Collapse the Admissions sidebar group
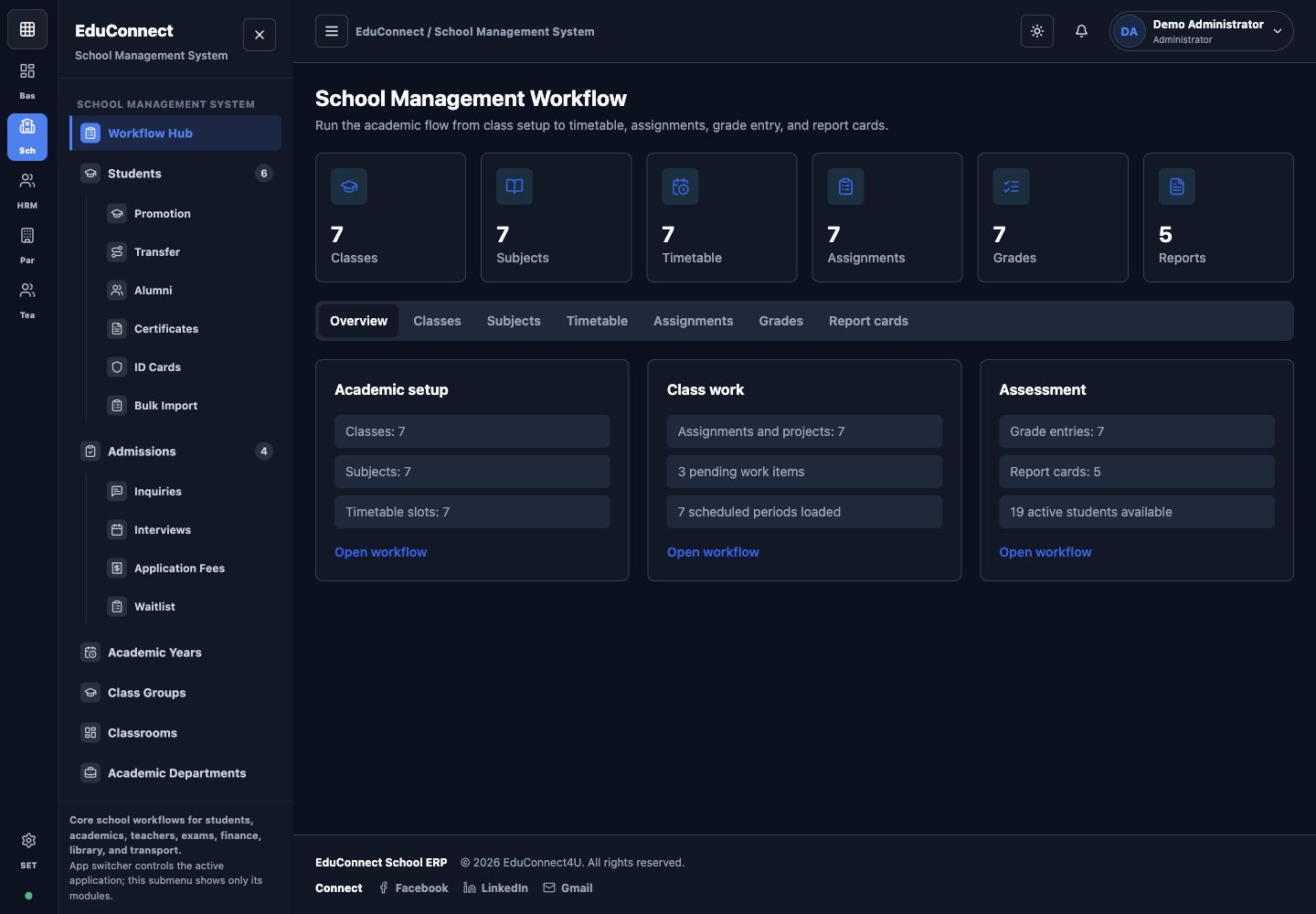This screenshot has width=1316, height=914. point(175,452)
